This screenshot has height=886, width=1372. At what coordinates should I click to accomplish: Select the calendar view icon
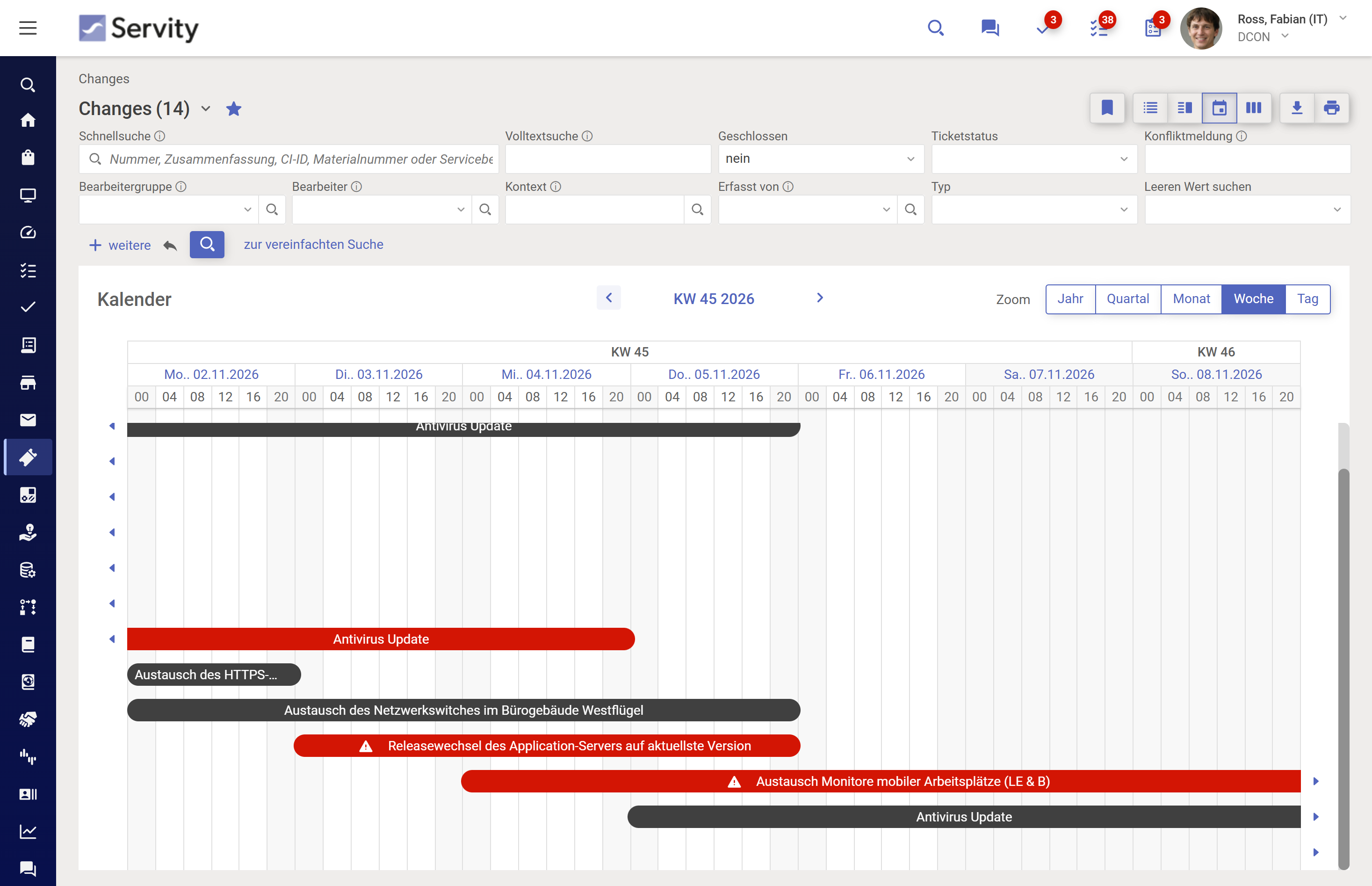coord(1219,108)
